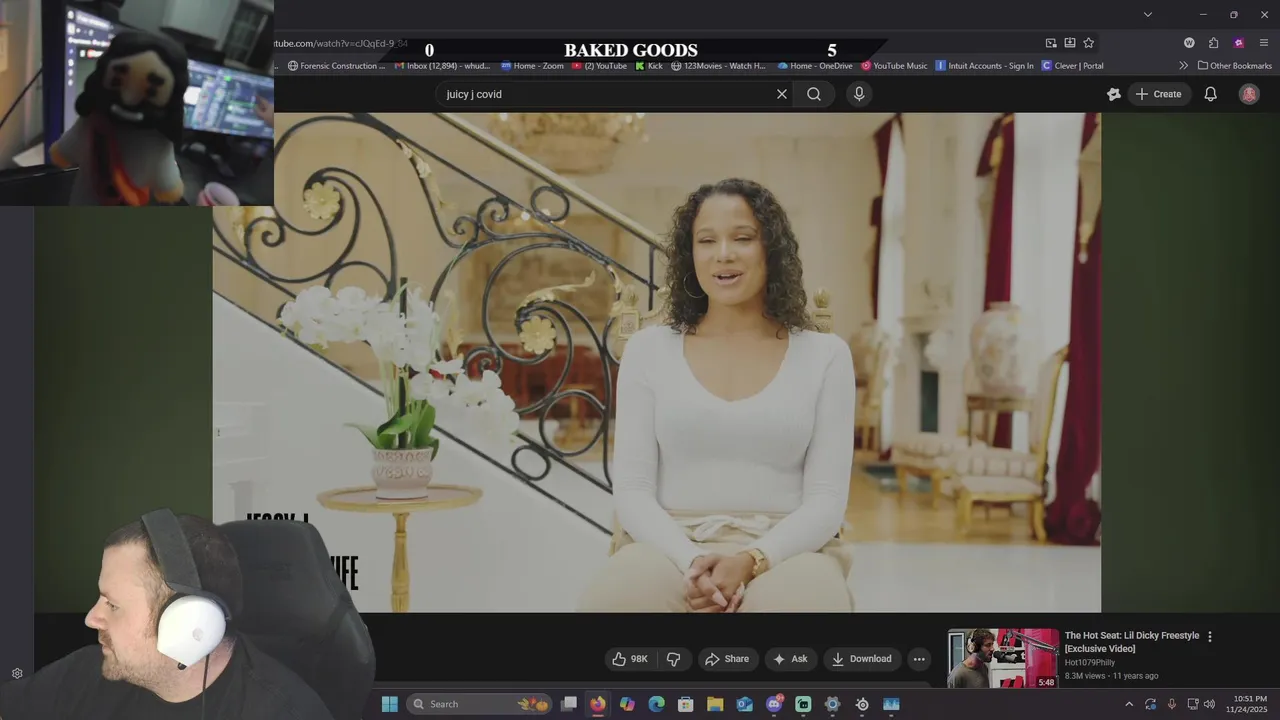Click the video player to pause playback
1280x720 pixels.
[657, 362]
